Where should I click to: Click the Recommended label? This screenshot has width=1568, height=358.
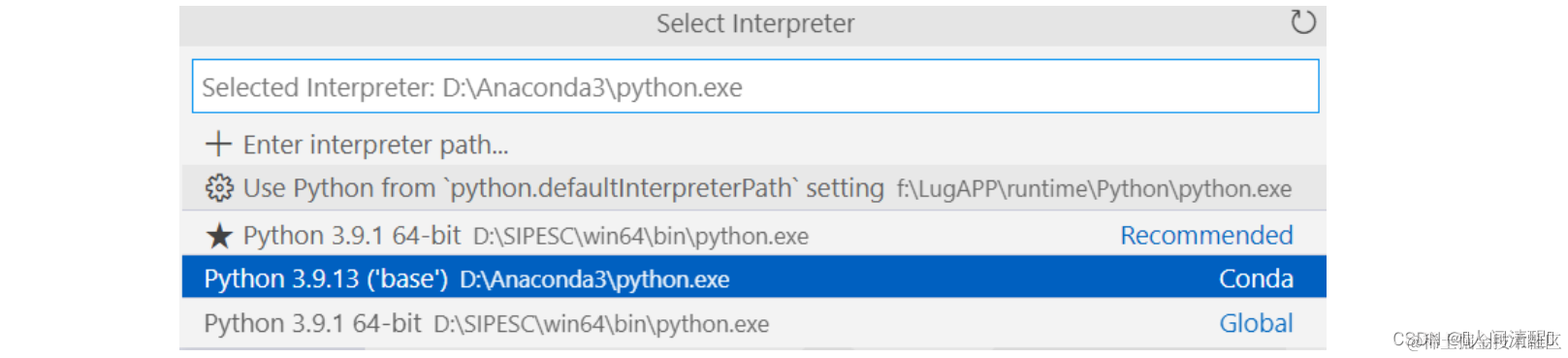(x=1206, y=235)
